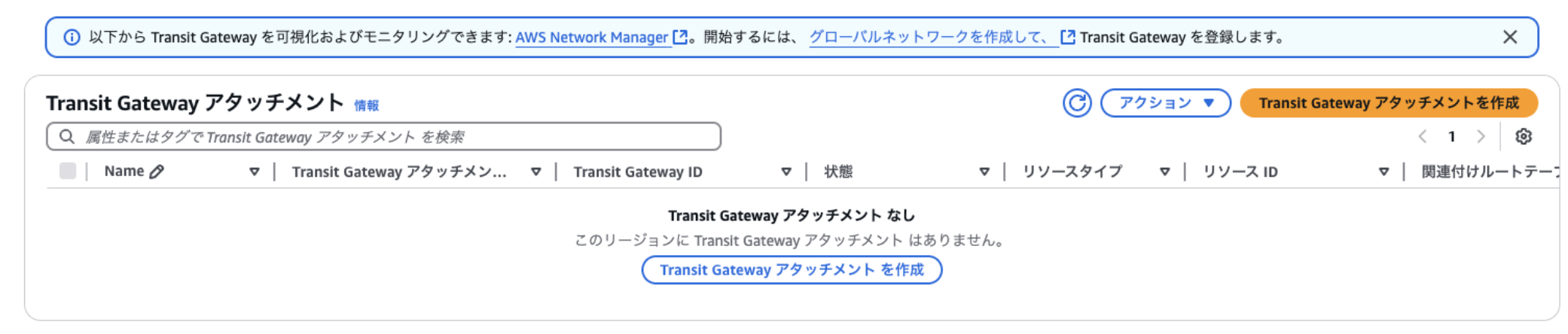Open the アクション dropdown menu
1568x334 pixels.
[x=1165, y=103]
